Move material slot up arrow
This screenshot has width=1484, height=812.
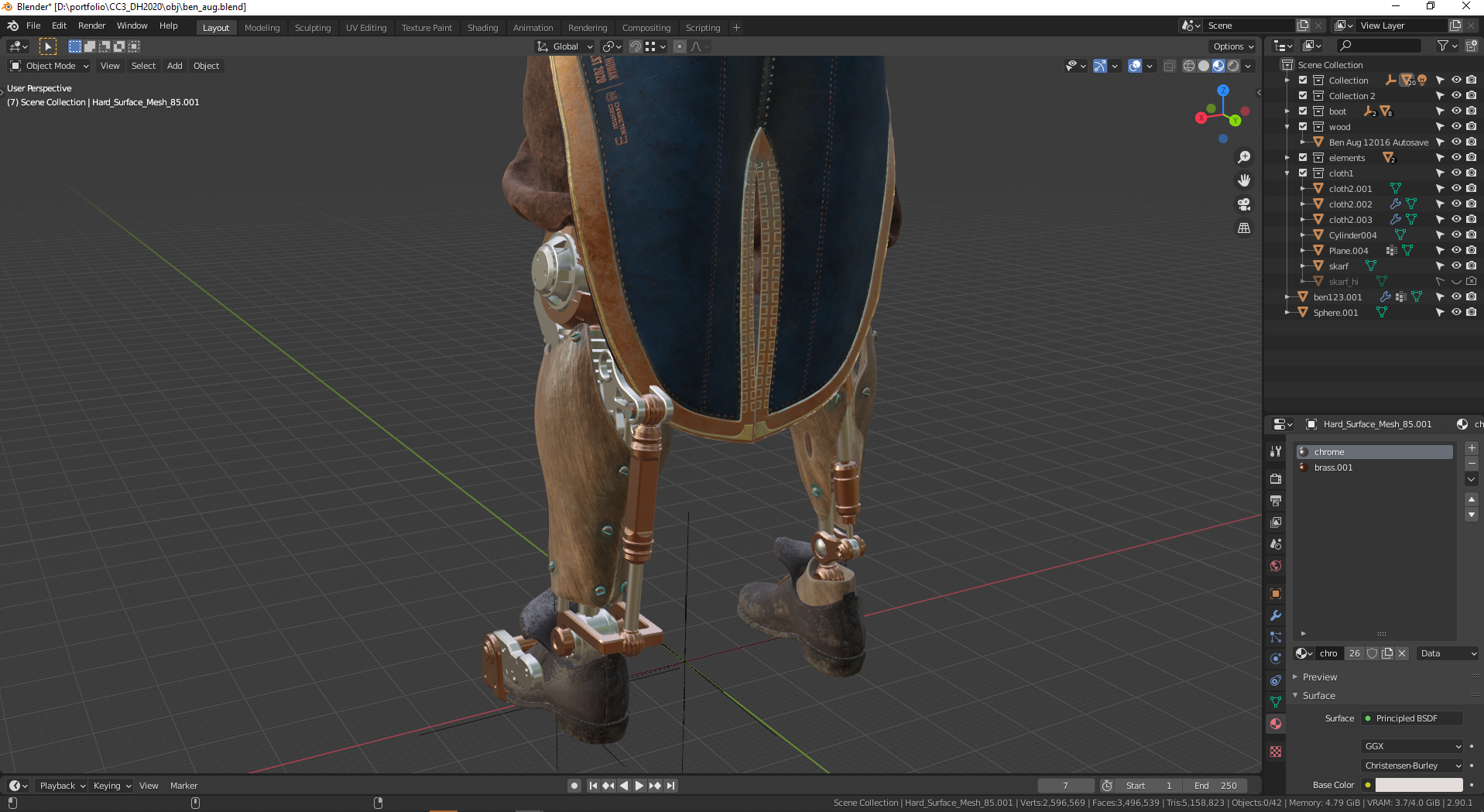pyautogui.click(x=1472, y=499)
